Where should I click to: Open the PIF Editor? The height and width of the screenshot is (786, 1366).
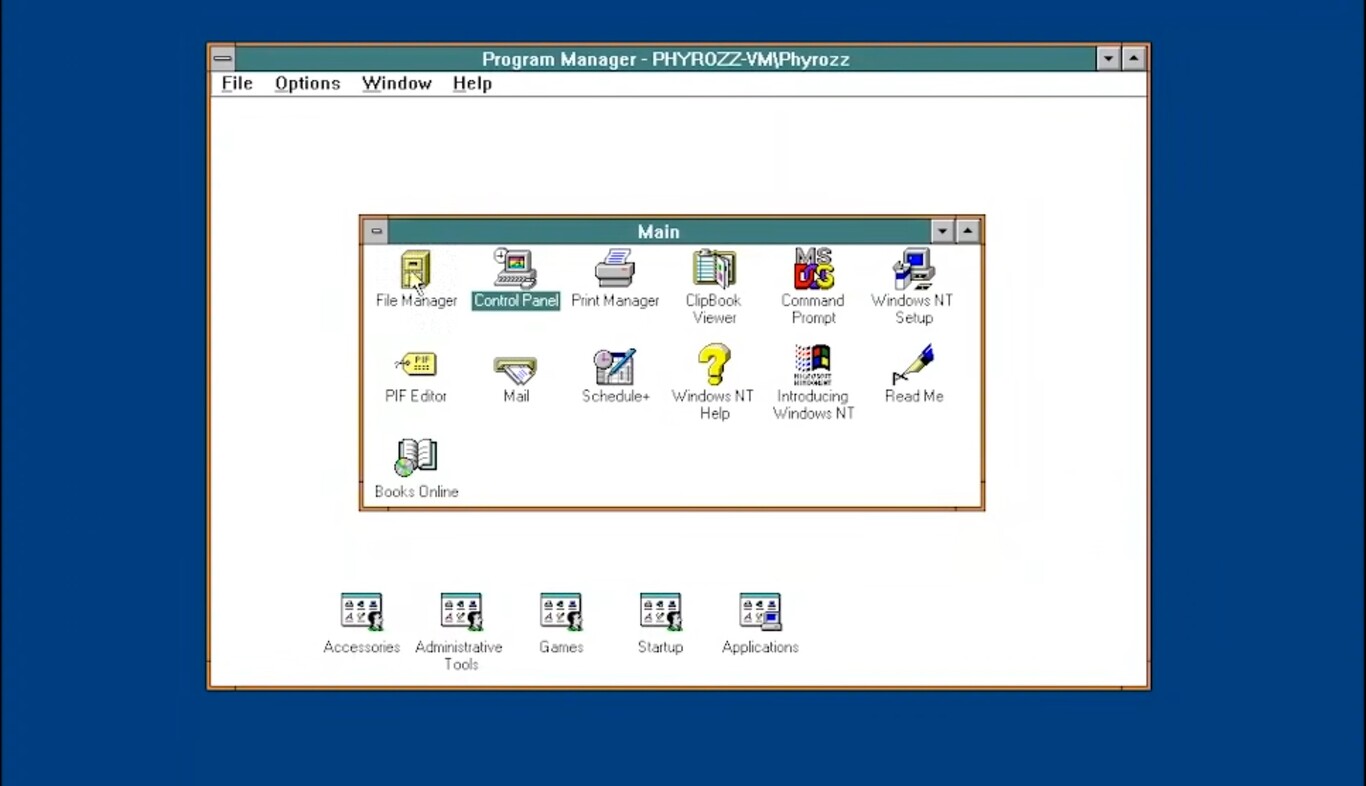point(416,364)
